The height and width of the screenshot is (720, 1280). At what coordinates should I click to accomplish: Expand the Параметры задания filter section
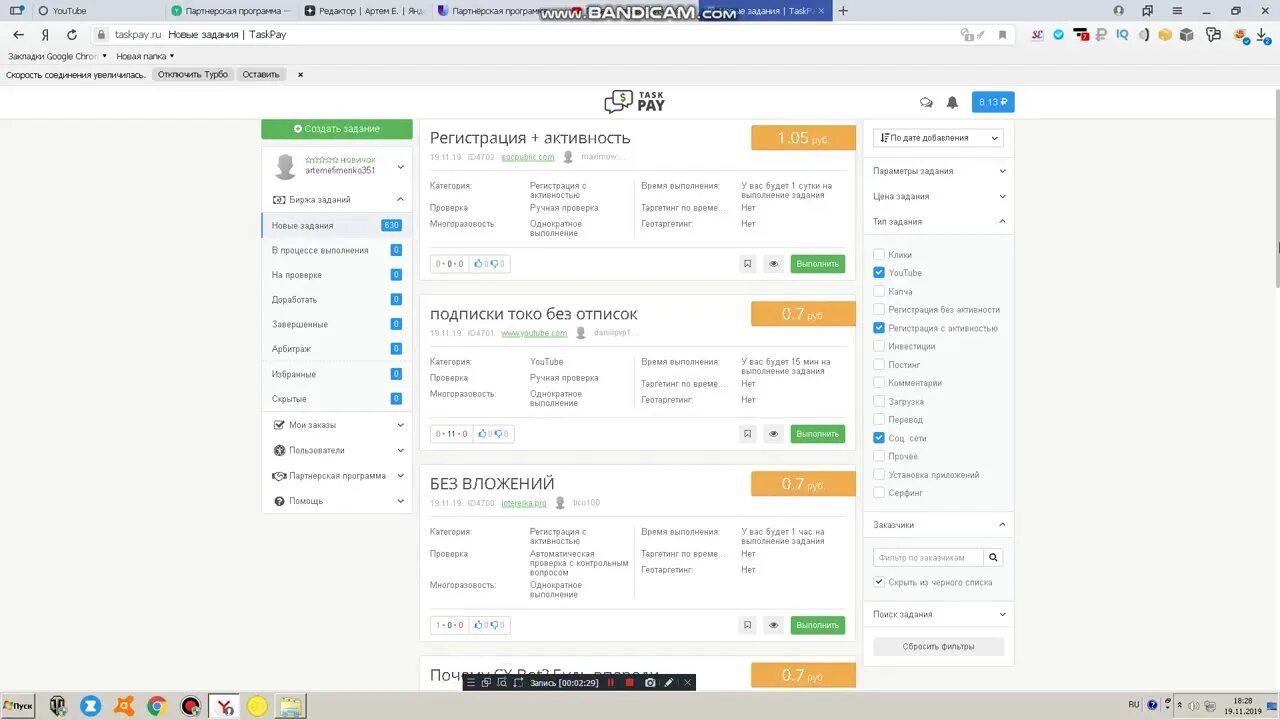coord(939,171)
